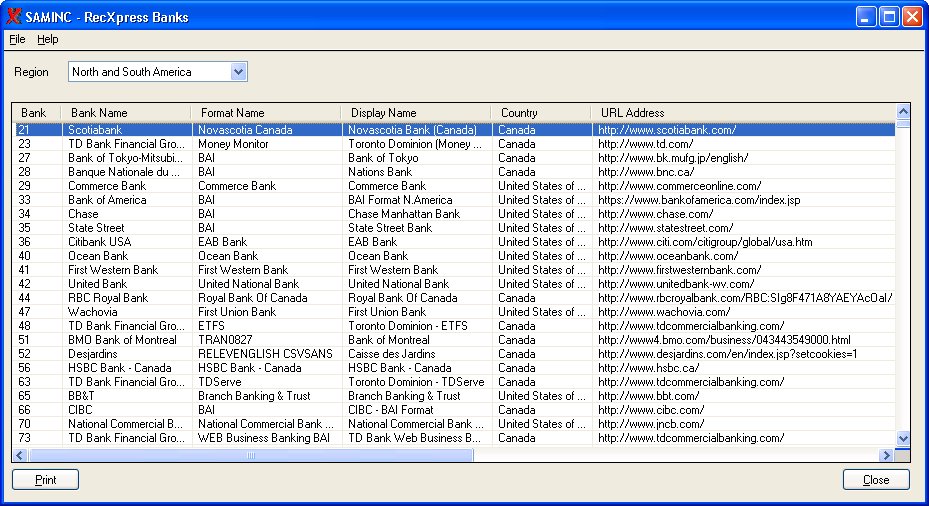Click the Novascotia Bank (Canada) display name
Image resolution: width=929 pixels, height=506 pixels.
click(412, 130)
